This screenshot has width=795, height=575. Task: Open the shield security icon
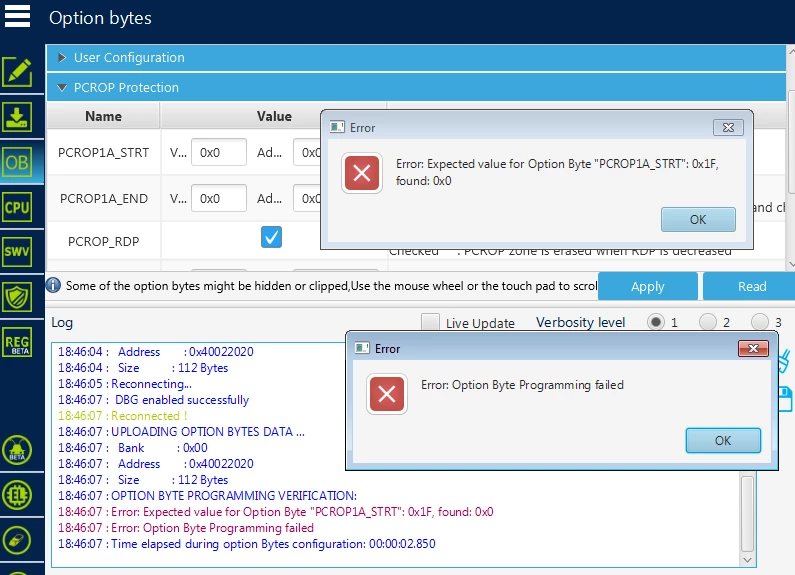point(17,297)
